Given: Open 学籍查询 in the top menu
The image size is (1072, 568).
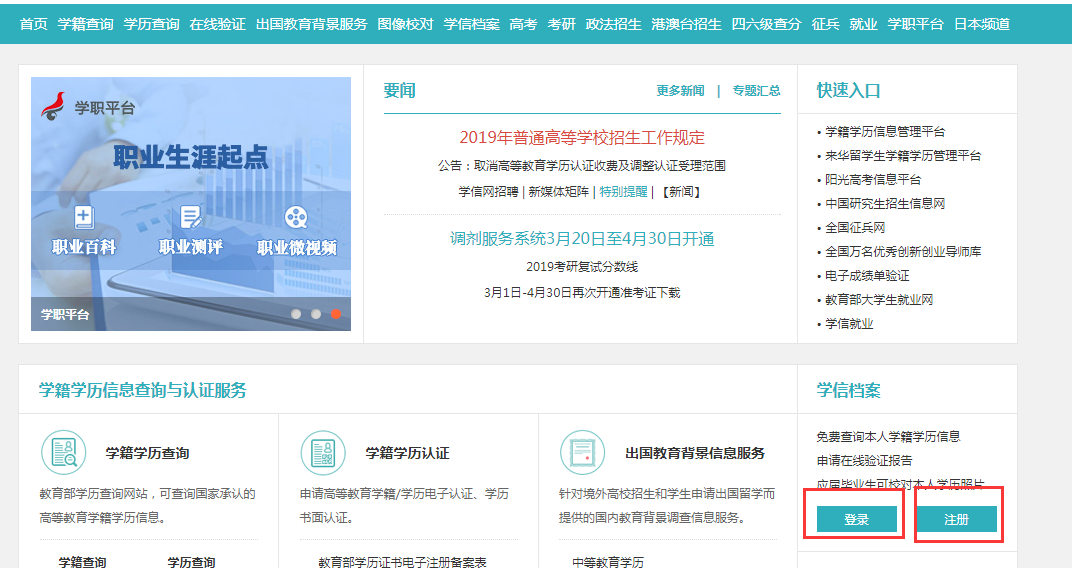Looking at the screenshot, I should tap(85, 24).
